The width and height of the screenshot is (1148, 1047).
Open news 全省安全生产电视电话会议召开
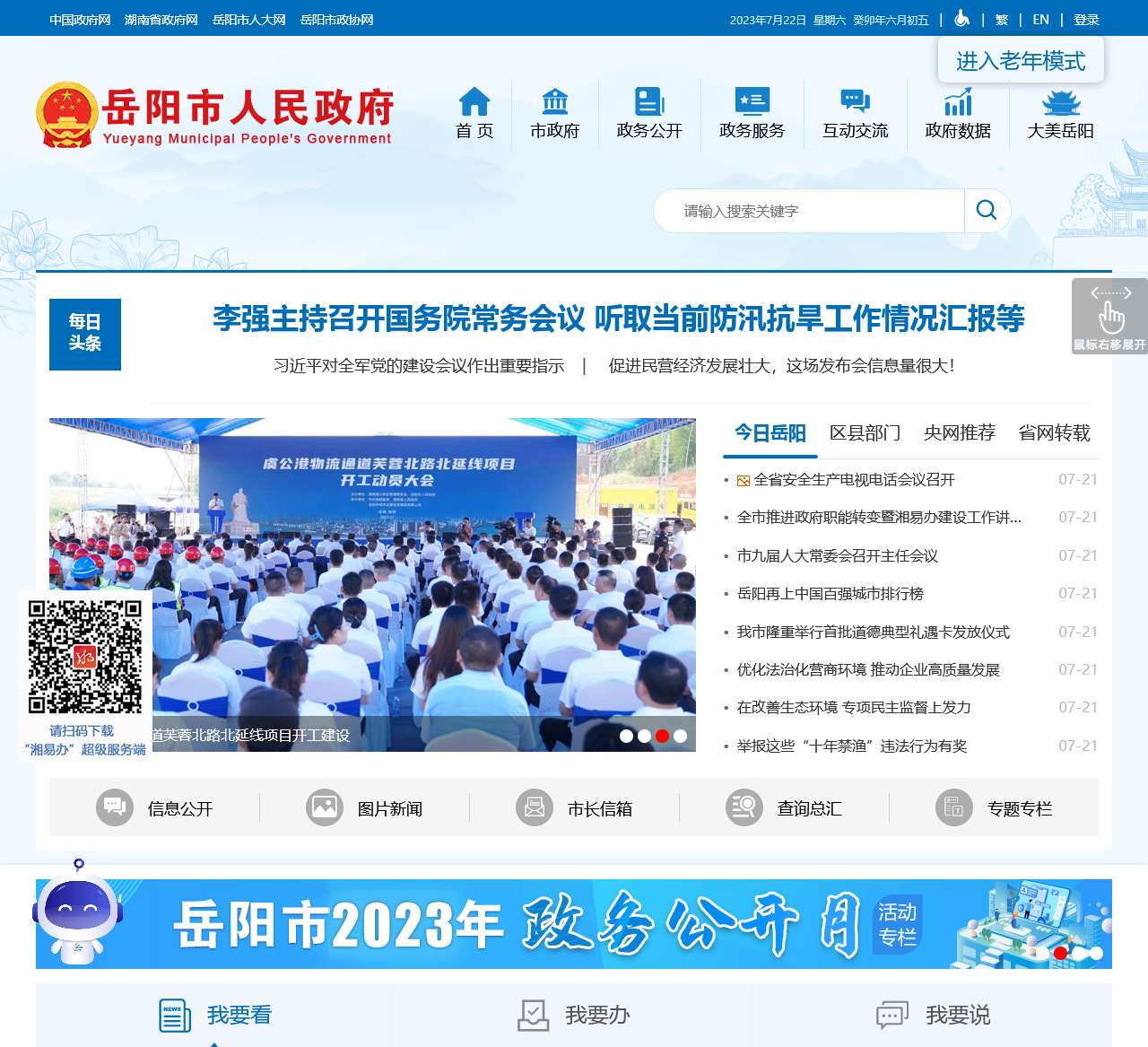(855, 480)
